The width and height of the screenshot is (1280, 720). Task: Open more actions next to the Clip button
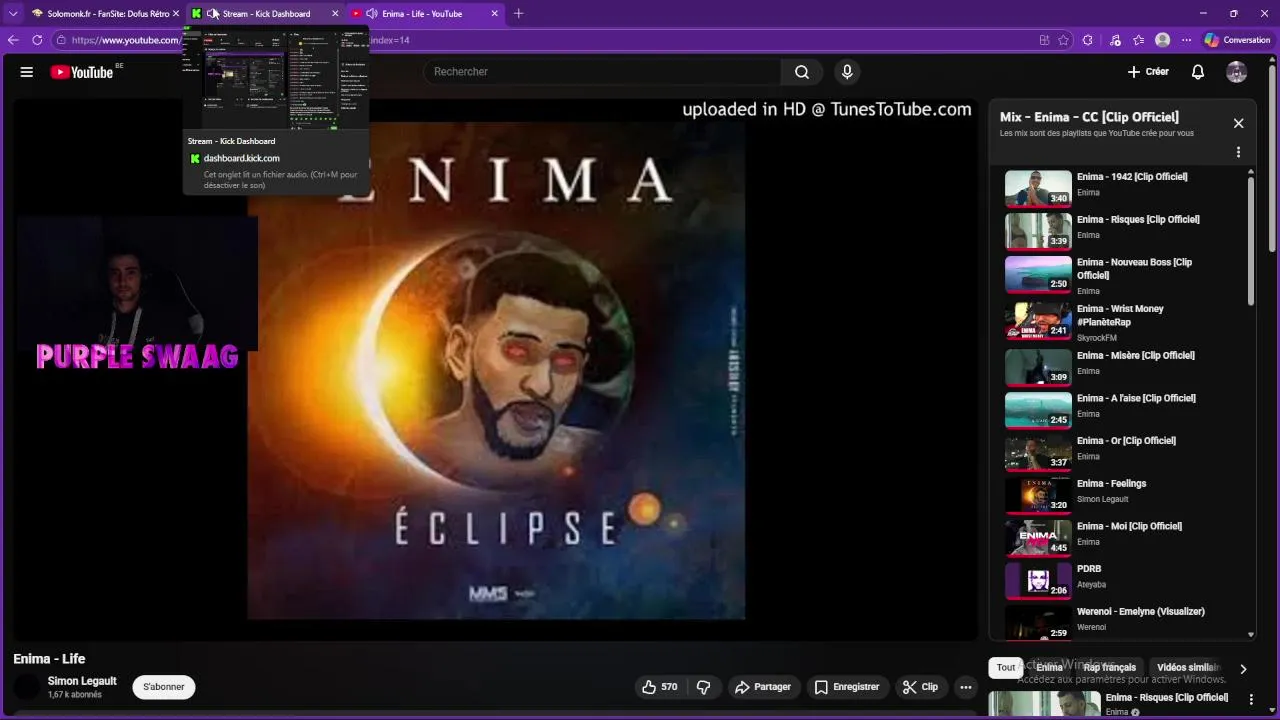click(x=965, y=687)
